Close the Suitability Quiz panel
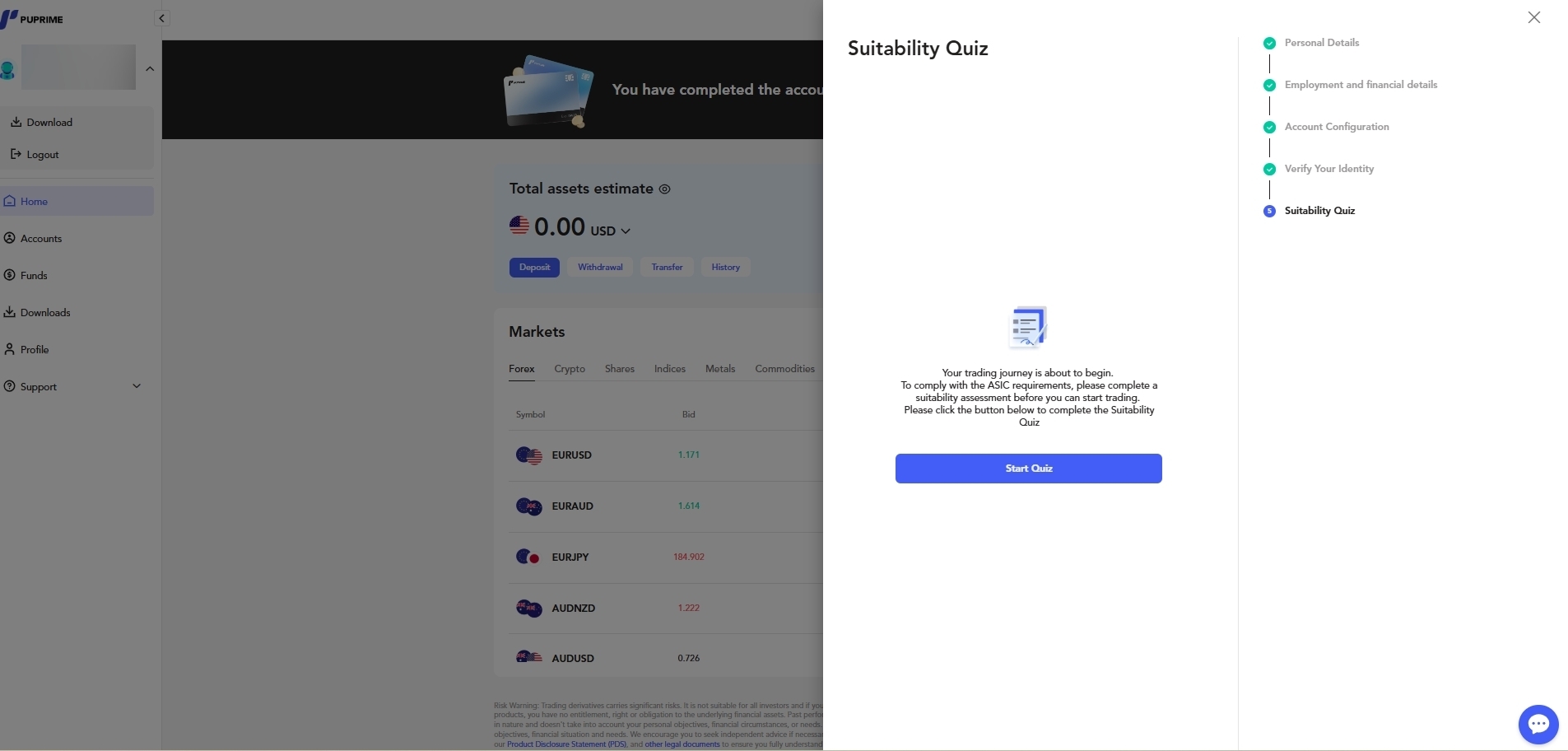1568x751 pixels. tap(1533, 17)
